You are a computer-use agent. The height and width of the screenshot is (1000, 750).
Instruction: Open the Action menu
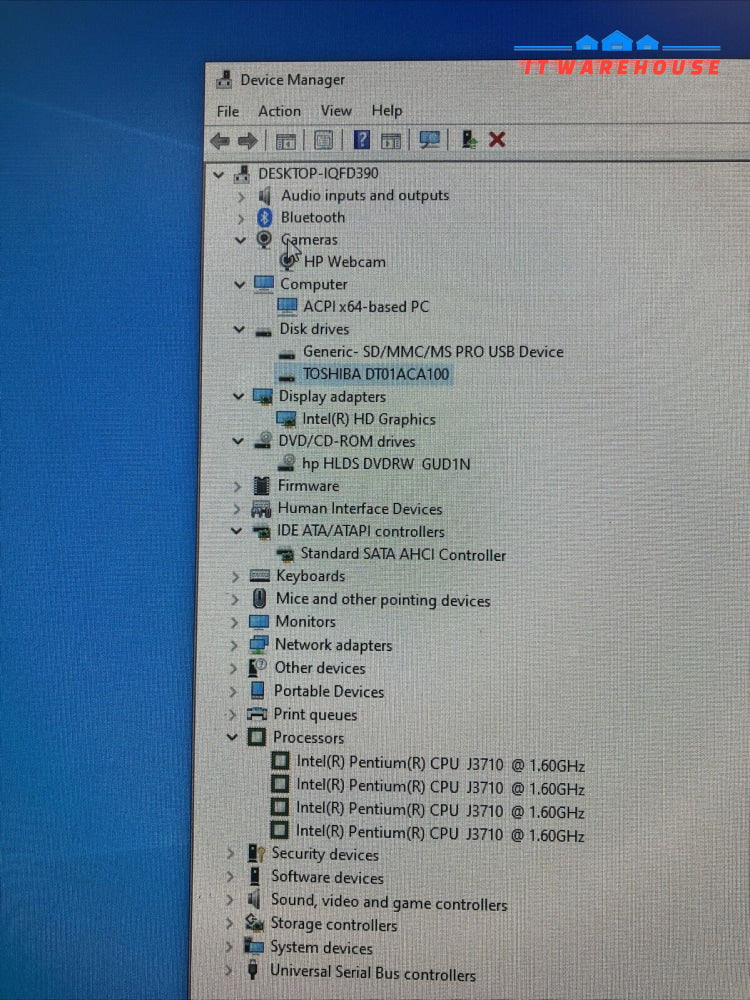(279, 111)
